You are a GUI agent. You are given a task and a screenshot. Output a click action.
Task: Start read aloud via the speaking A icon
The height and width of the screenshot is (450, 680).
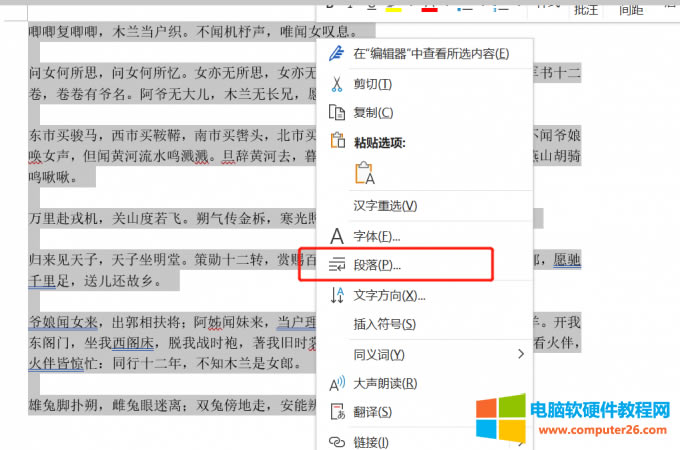tap(337, 383)
